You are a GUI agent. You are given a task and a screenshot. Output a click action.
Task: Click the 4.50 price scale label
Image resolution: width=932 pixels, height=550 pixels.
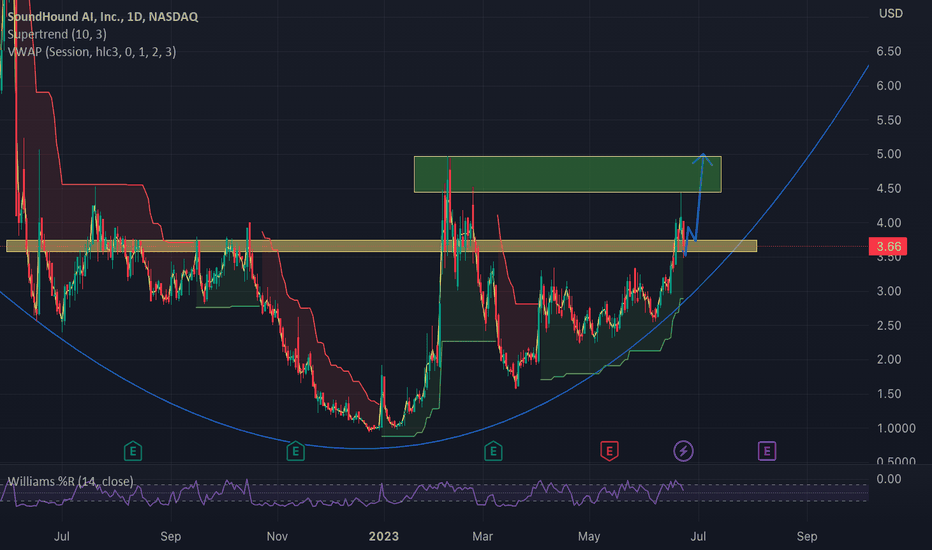(x=889, y=188)
